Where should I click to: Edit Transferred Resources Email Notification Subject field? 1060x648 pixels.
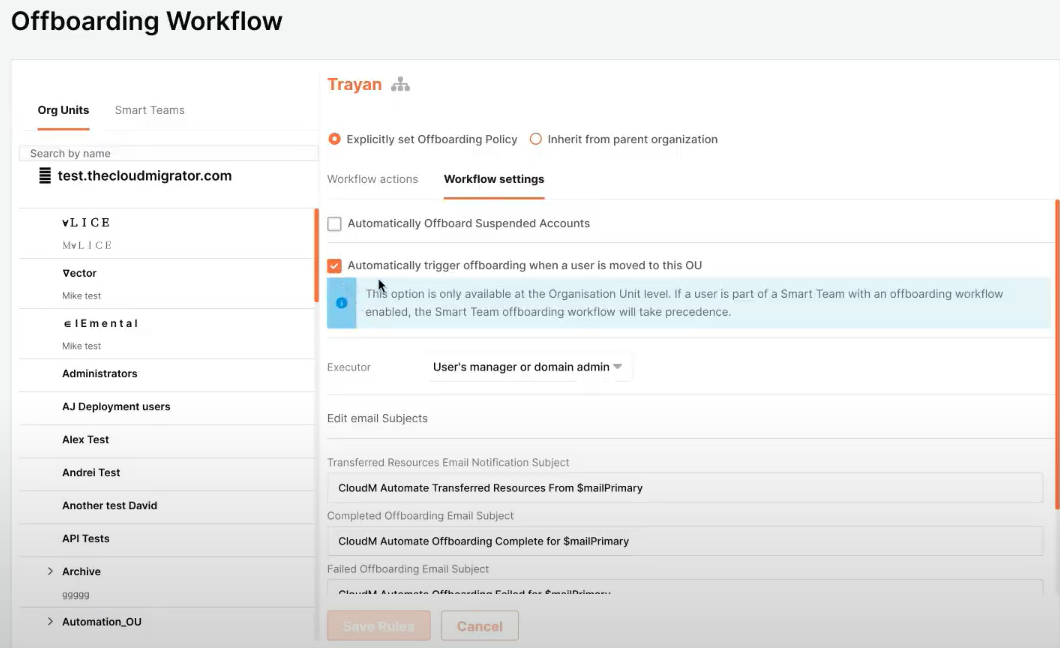684,488
